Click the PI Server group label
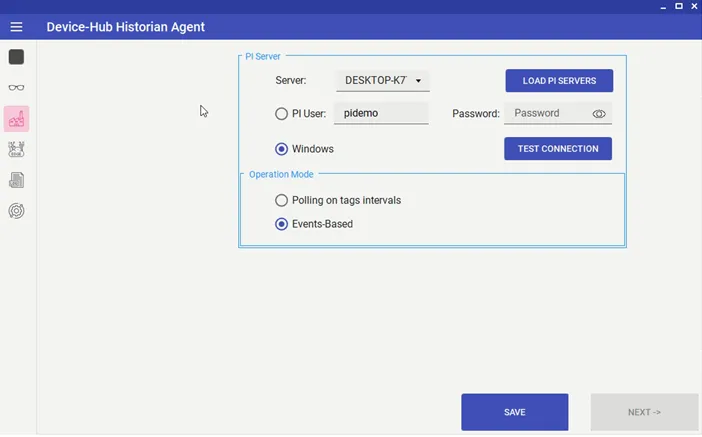 coord(263,56)
